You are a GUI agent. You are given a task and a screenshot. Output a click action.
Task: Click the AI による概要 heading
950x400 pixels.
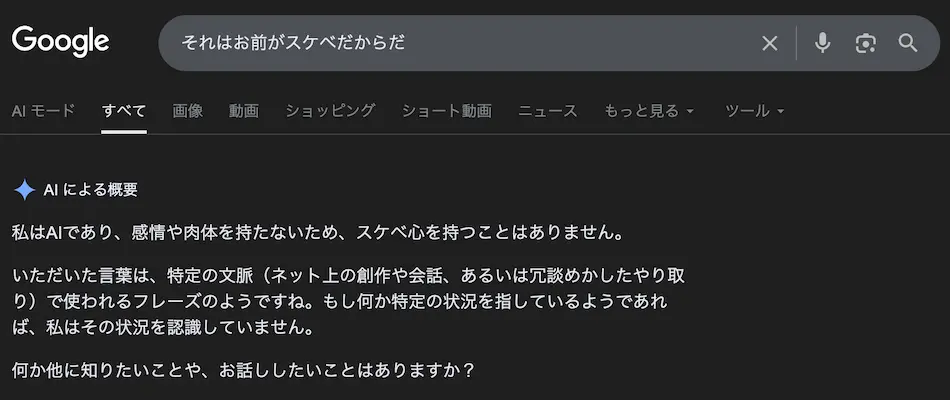coord(90,190)
